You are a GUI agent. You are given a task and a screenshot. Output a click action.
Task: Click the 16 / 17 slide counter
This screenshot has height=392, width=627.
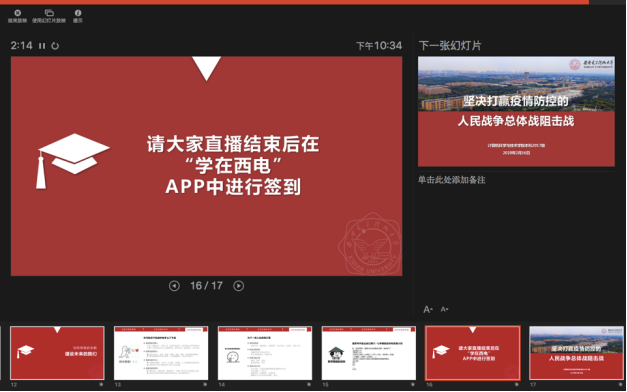(x=206, y=286)
